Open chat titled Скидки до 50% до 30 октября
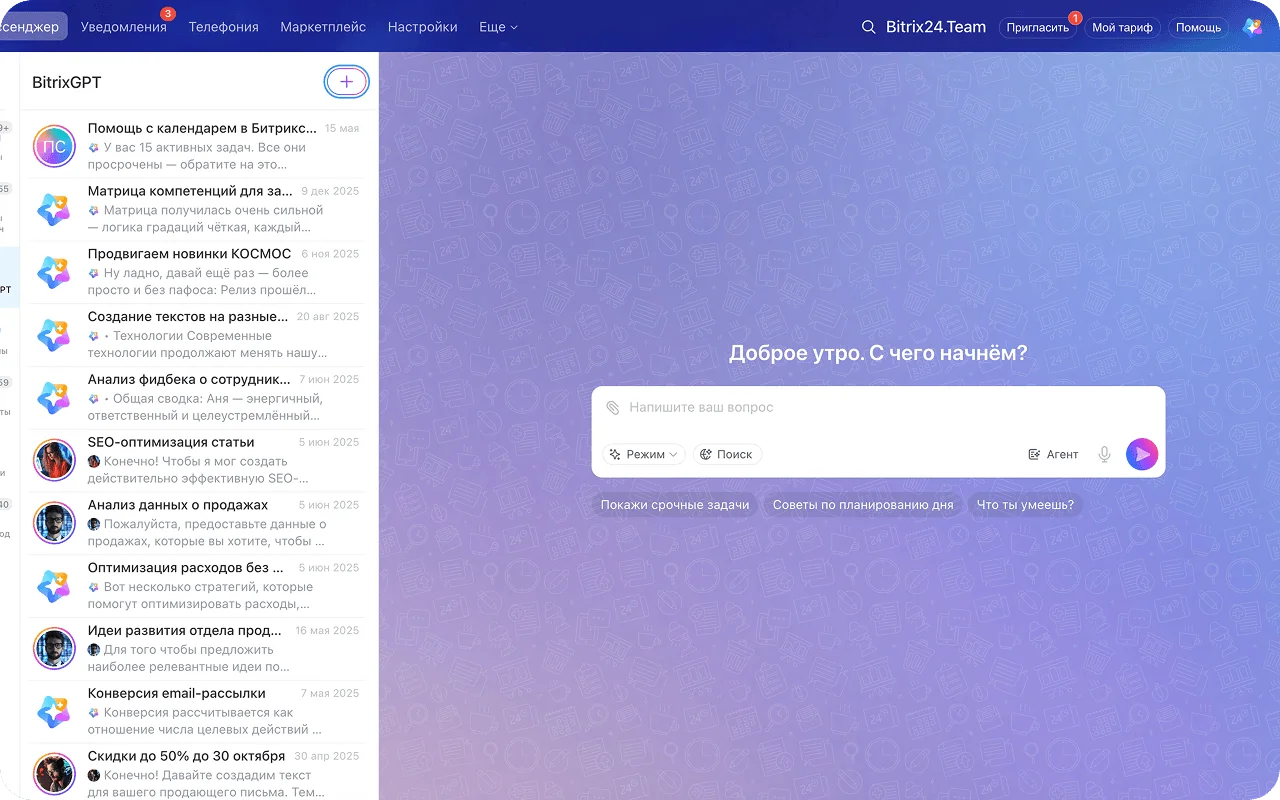 tap(196, 772)
